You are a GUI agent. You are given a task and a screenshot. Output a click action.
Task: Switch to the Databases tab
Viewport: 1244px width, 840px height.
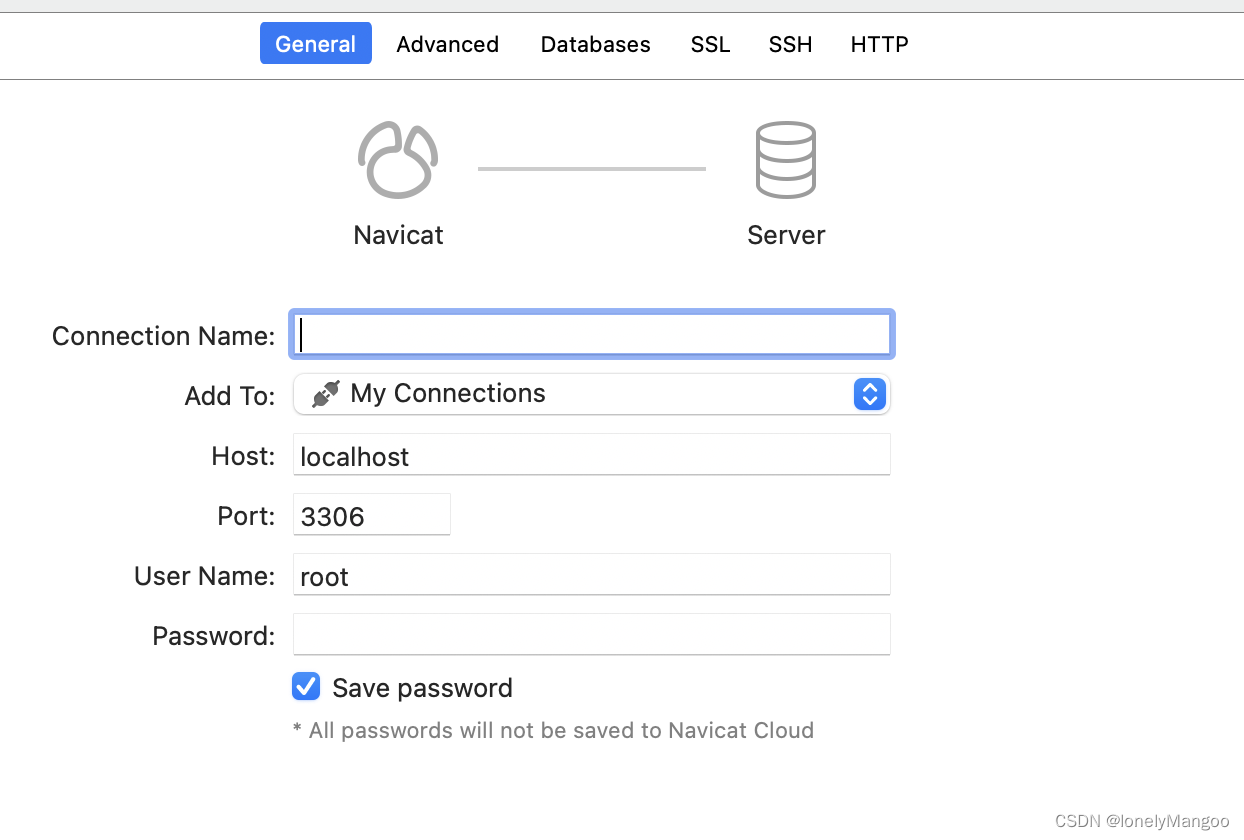tap(595, 44)
